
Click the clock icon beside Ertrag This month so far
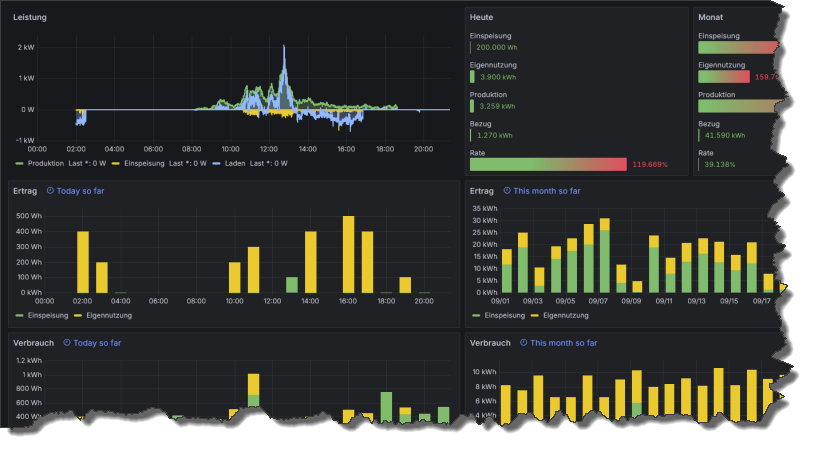507,190
